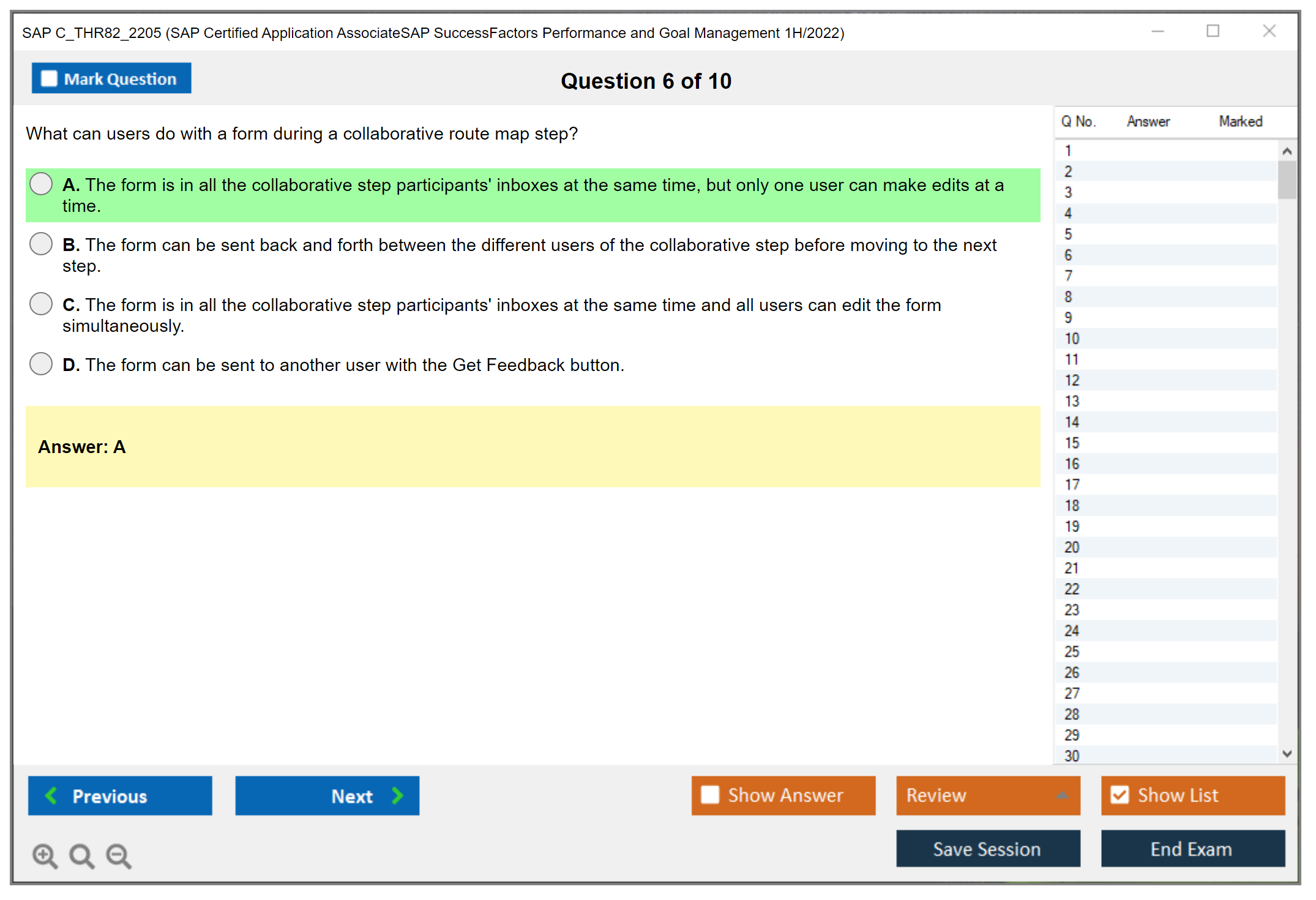Select answer option A radio button
Viewport: 1316px width, 900px height.
41,184
